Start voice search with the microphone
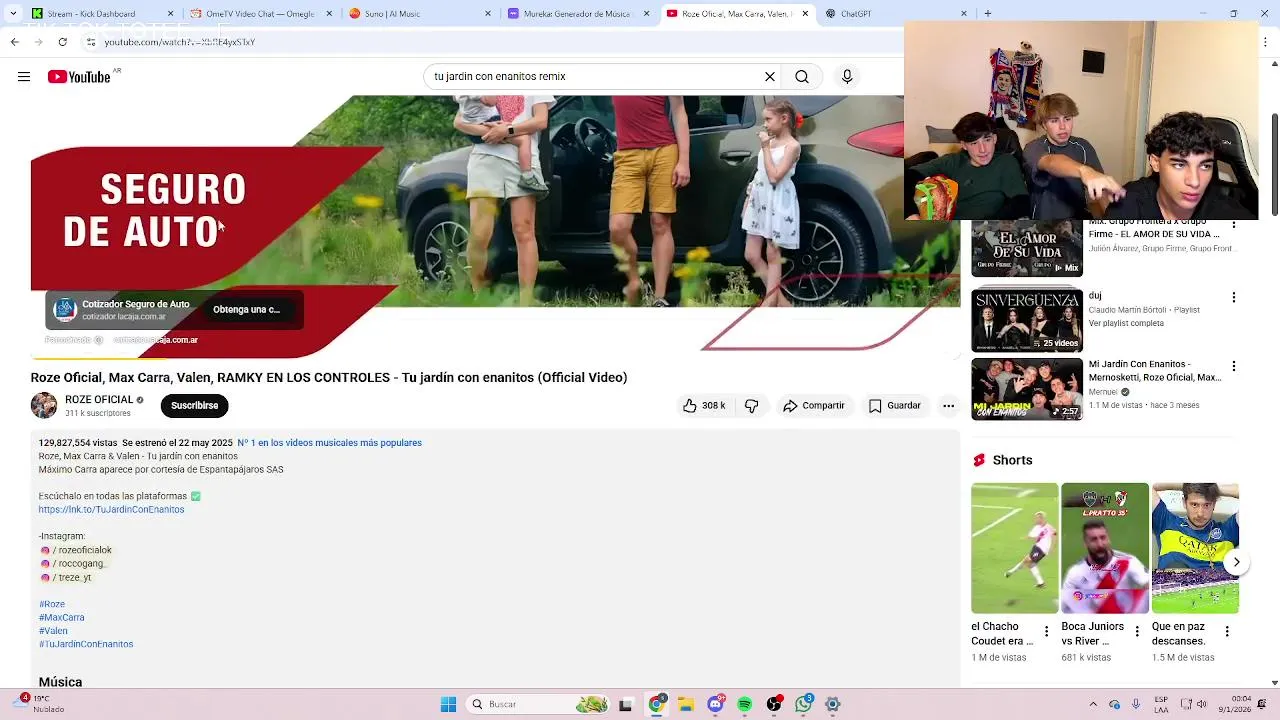The width and height of the screenshot is (1280, 720). click(x=847, y=77)
